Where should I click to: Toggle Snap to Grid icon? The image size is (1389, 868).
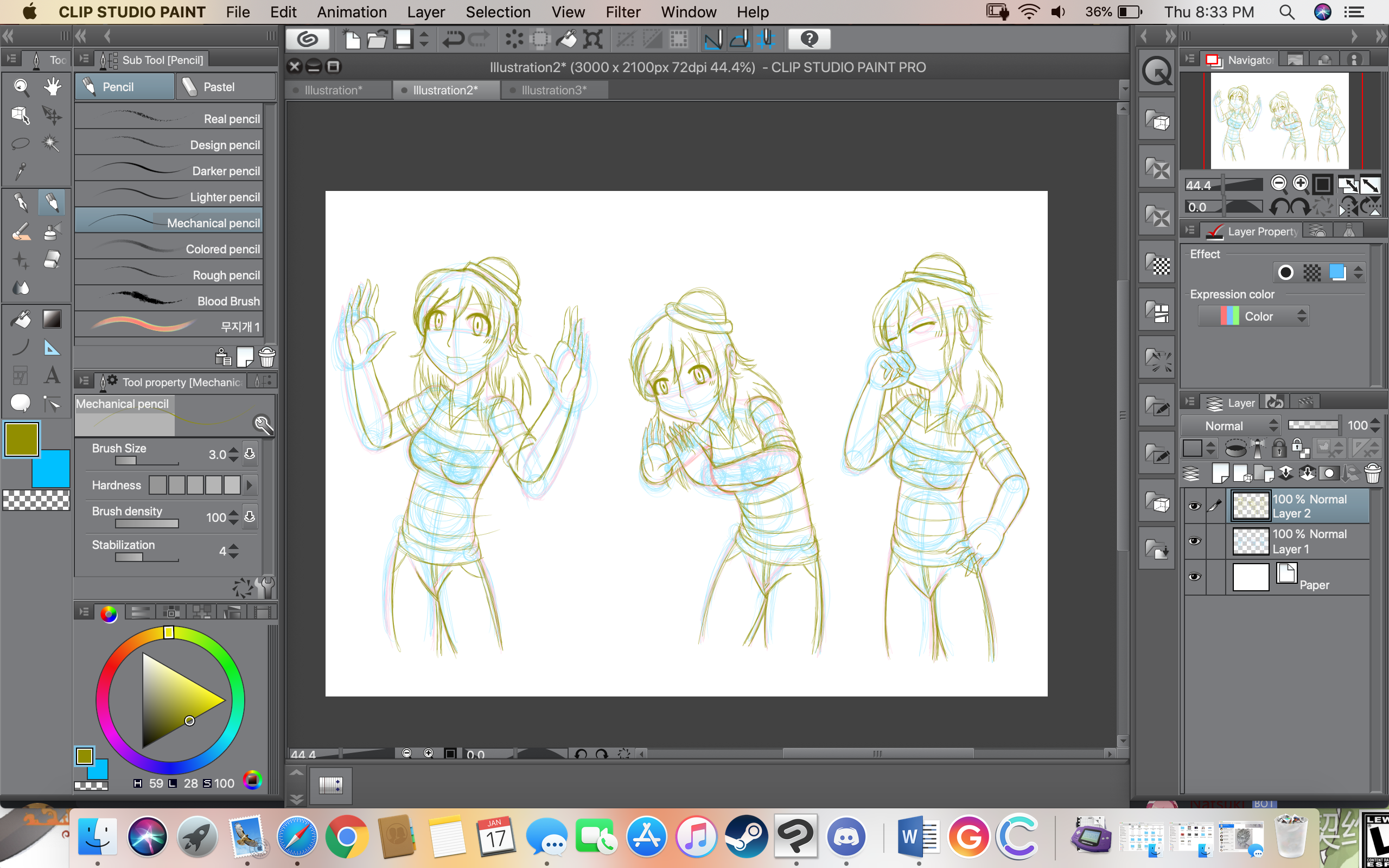766,39
